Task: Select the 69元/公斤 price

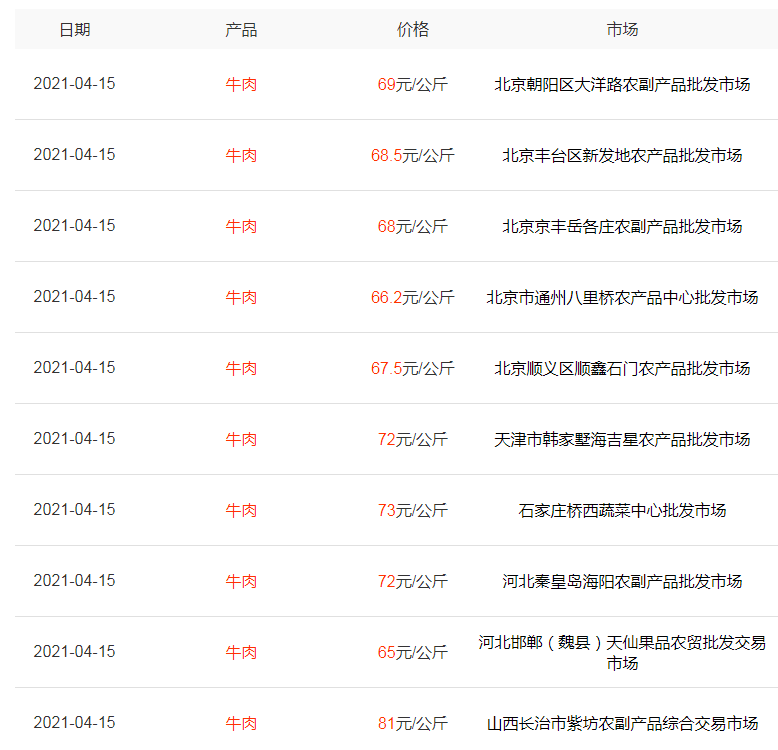Action: (412, 84)
